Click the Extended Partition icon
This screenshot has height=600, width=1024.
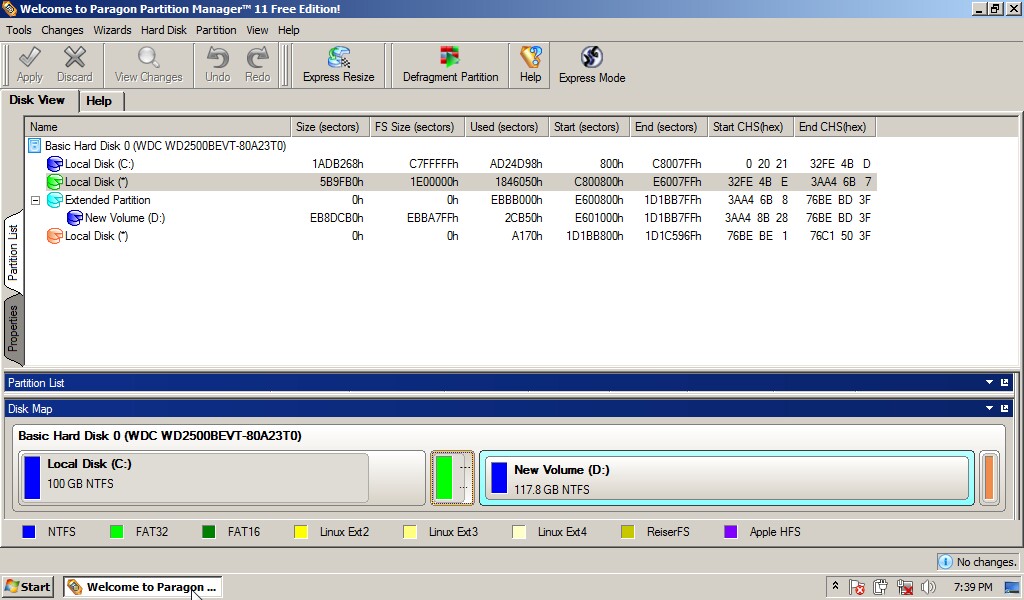54,200
